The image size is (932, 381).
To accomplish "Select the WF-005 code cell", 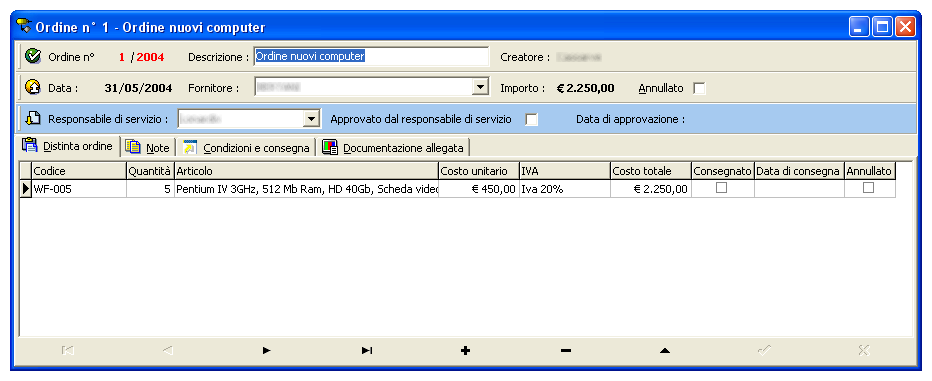I will click(79, 189).
